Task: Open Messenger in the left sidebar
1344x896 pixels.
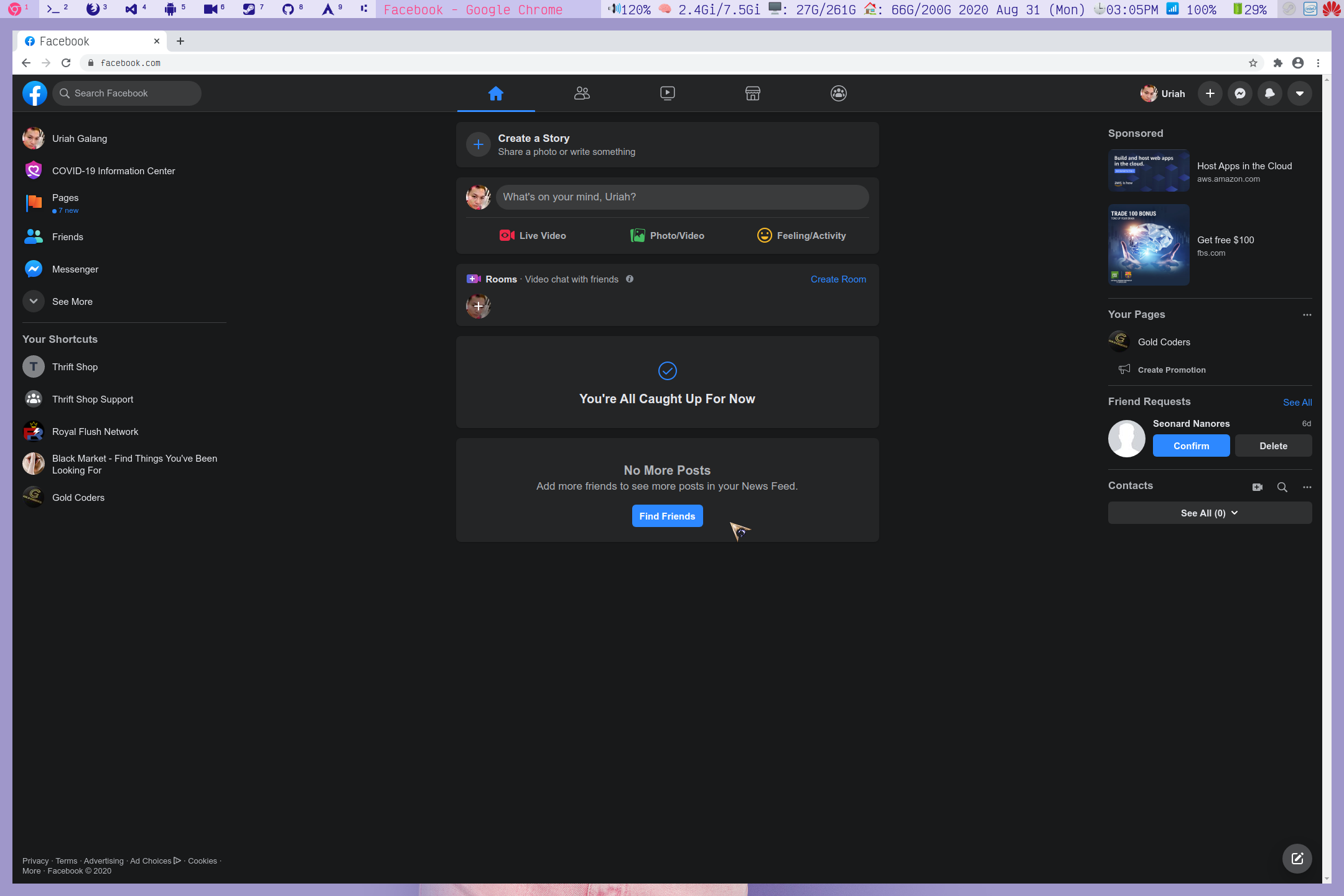Action: (x=124, y=269)
